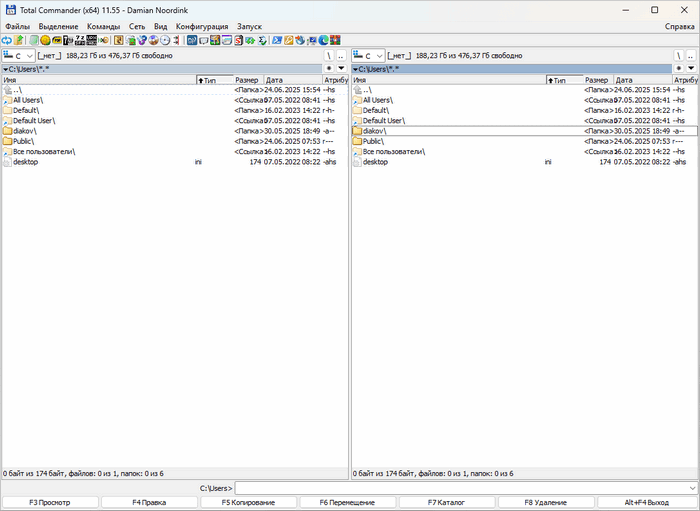Open the Команды menu

pos(103,26)
